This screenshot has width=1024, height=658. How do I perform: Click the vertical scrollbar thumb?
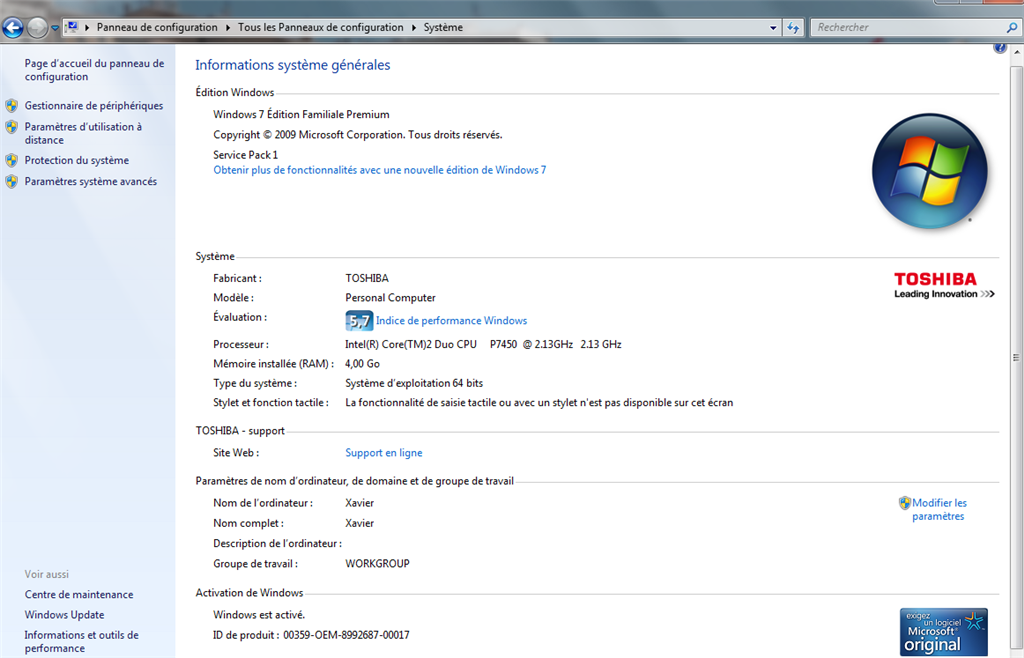tap(1016, 356)
